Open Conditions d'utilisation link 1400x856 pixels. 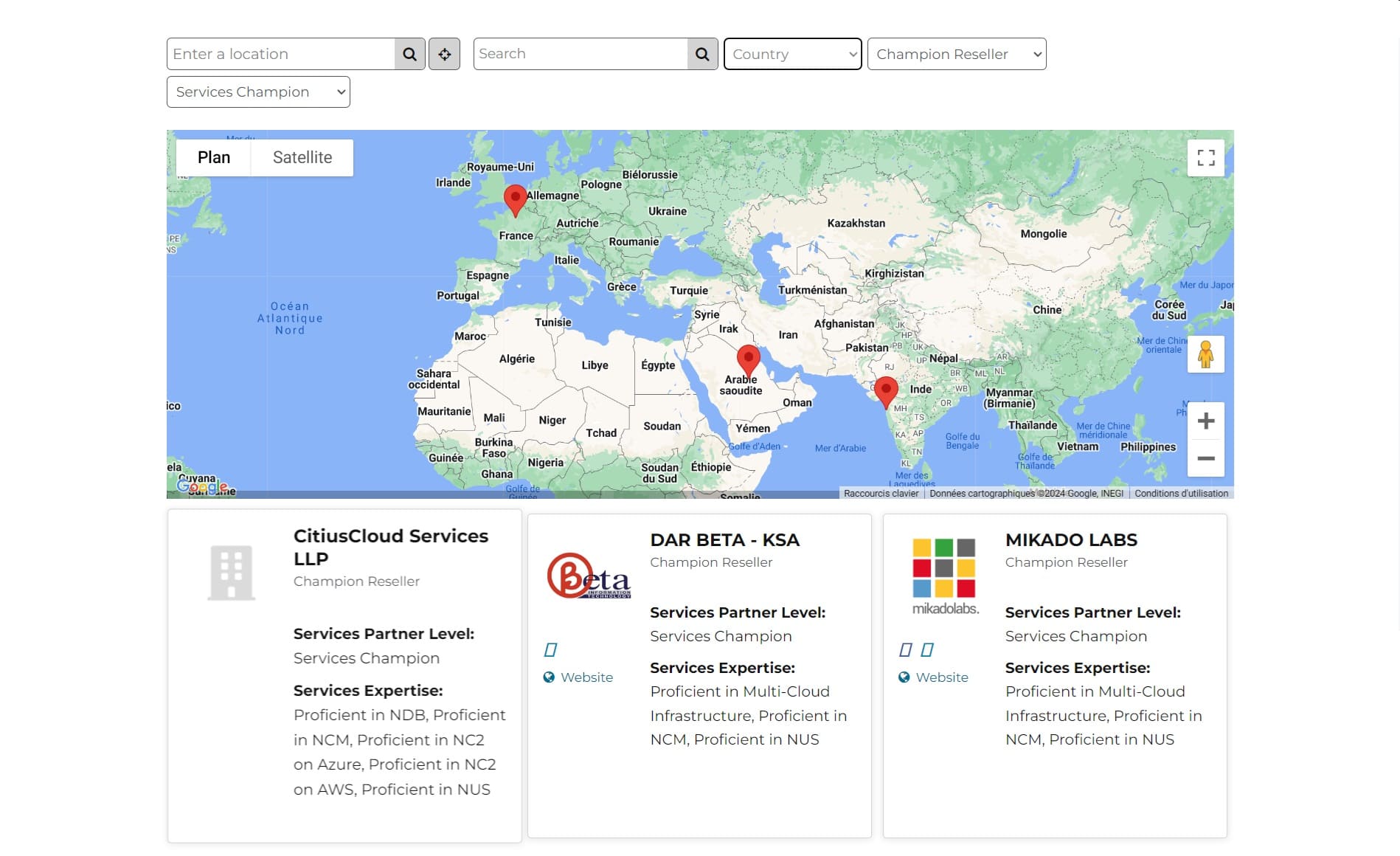coord(1182,494)
